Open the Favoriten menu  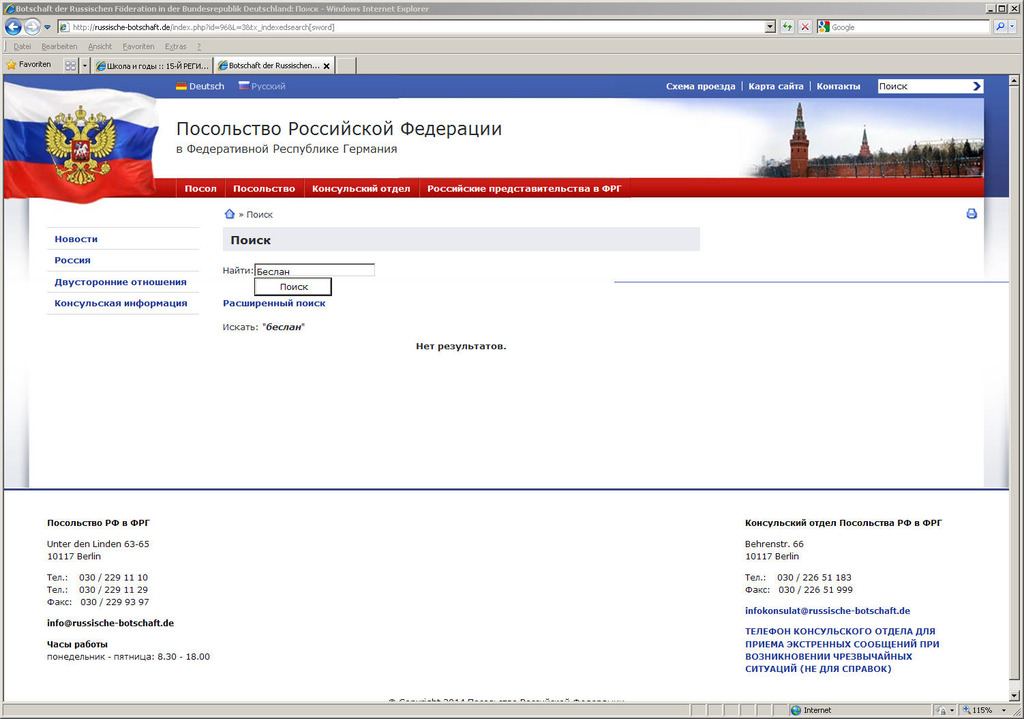(x=138, y=47)
